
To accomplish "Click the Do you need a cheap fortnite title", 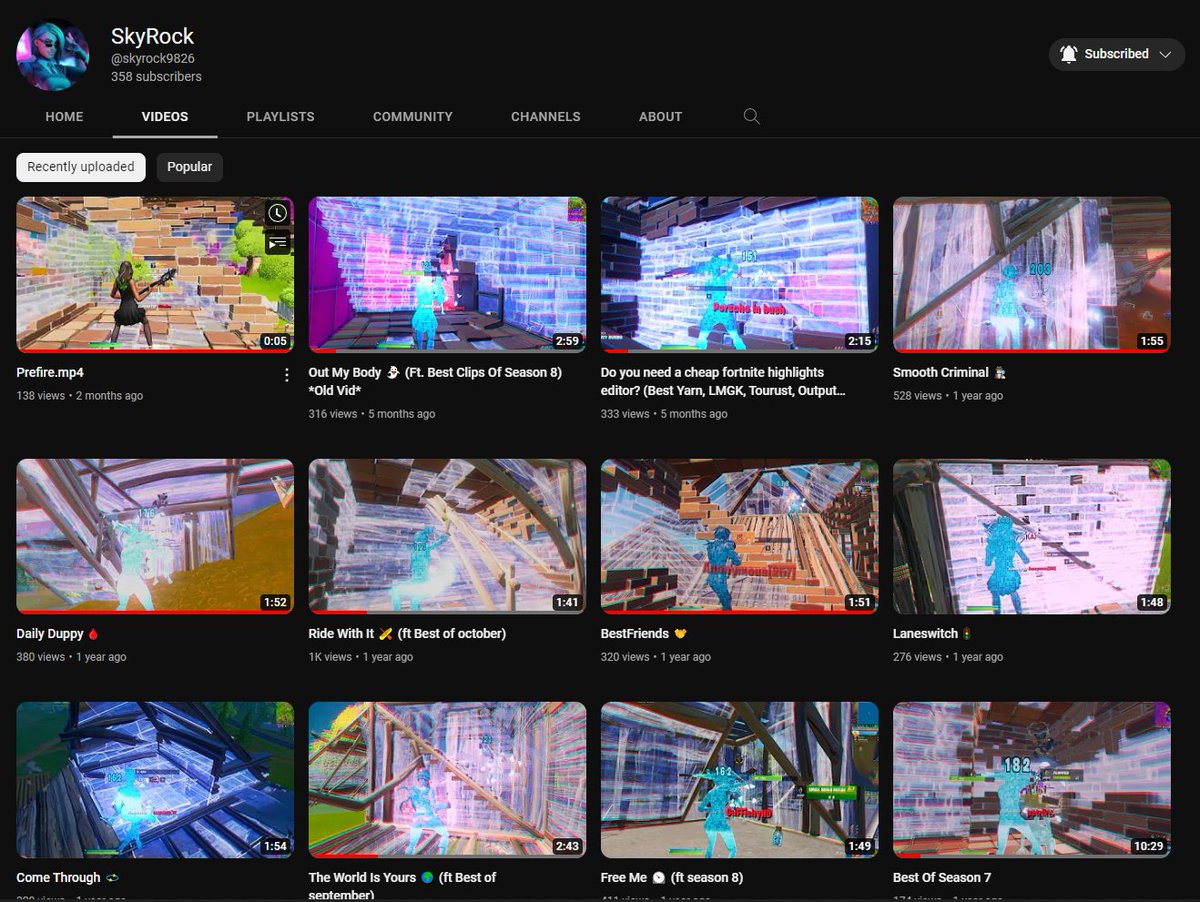I will click(x=723, y=381).
